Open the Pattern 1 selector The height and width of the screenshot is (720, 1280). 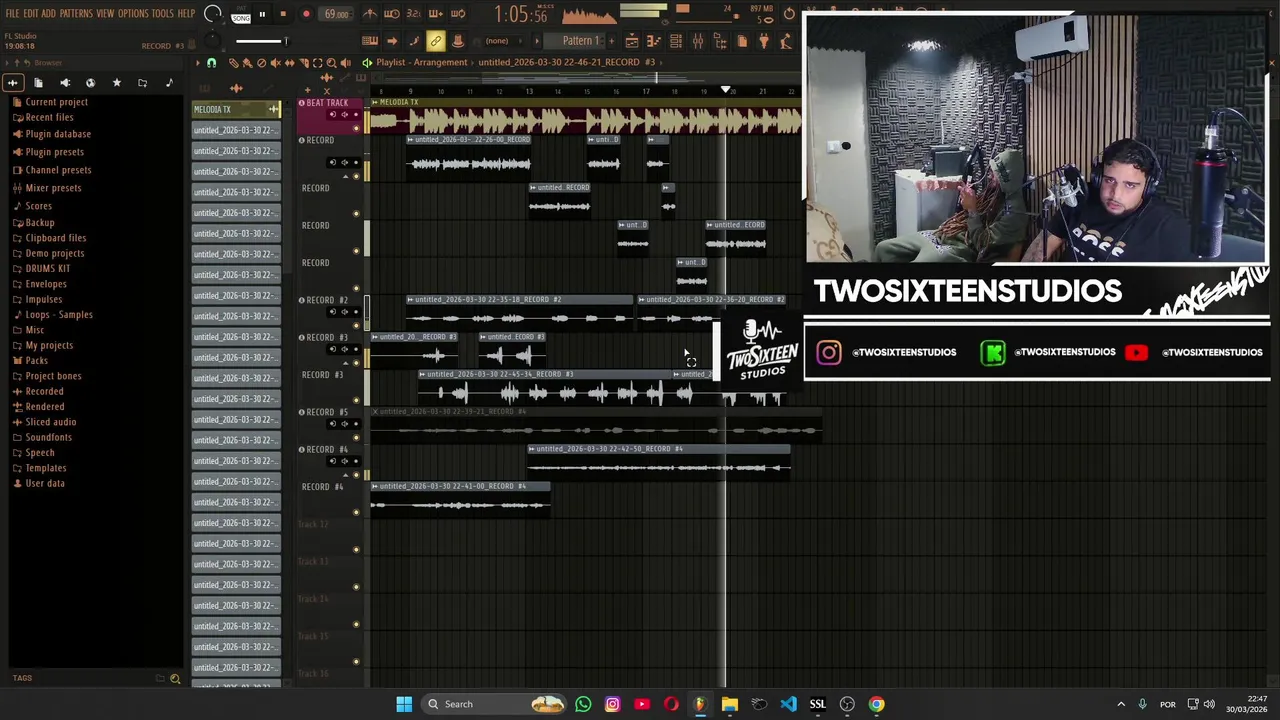click(580, 41)
